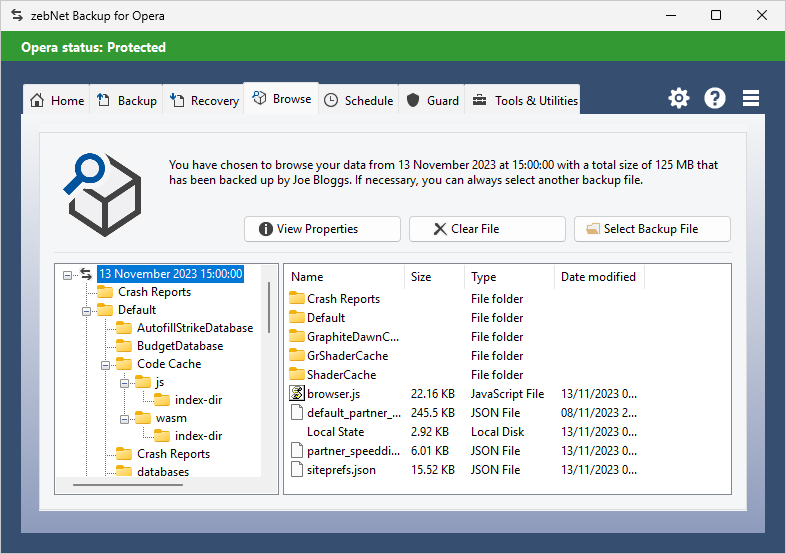Click the siteprefs.json file icon

click(297, 470)
